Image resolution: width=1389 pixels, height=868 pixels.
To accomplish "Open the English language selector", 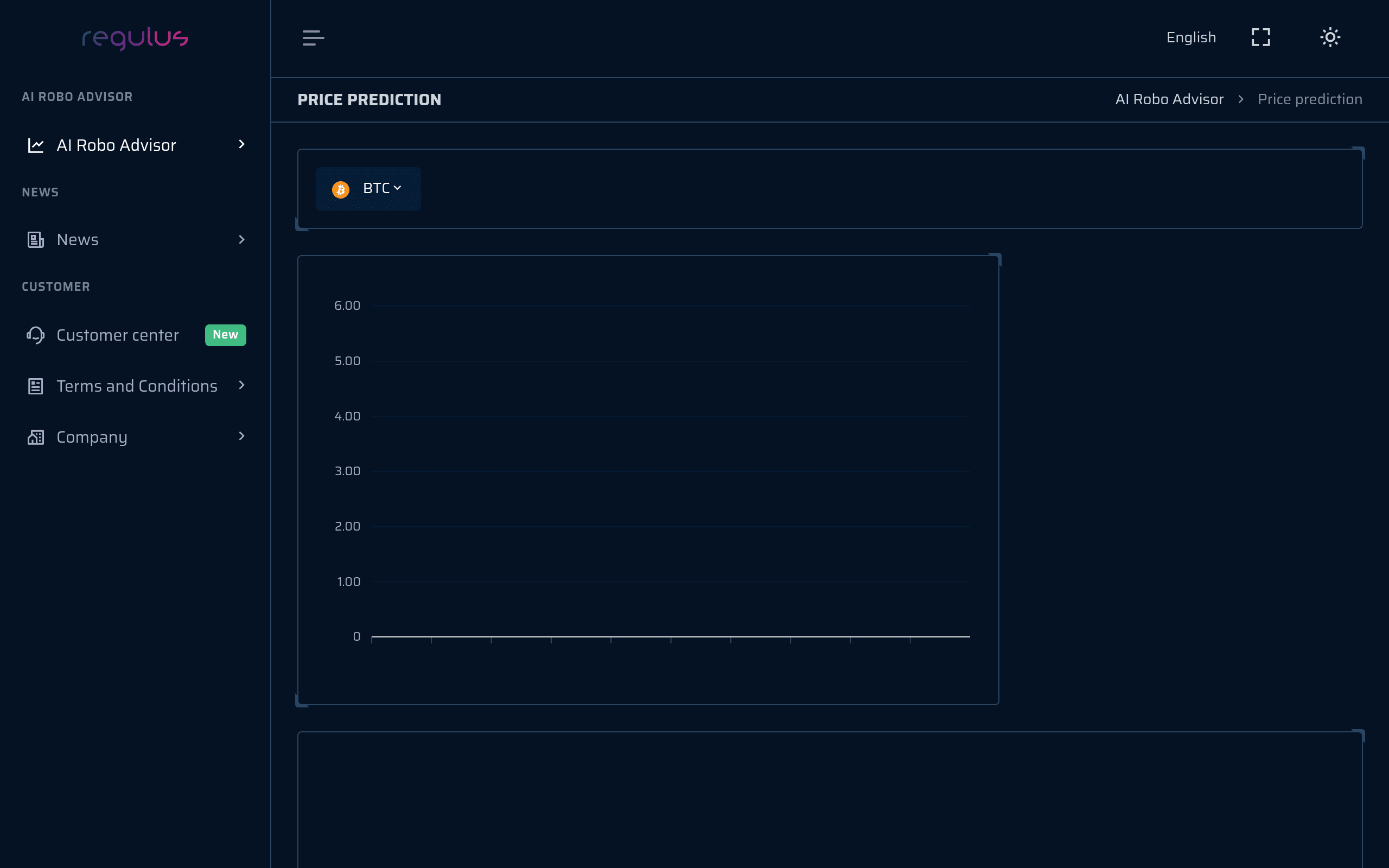I will click(x=1191, y=37).
